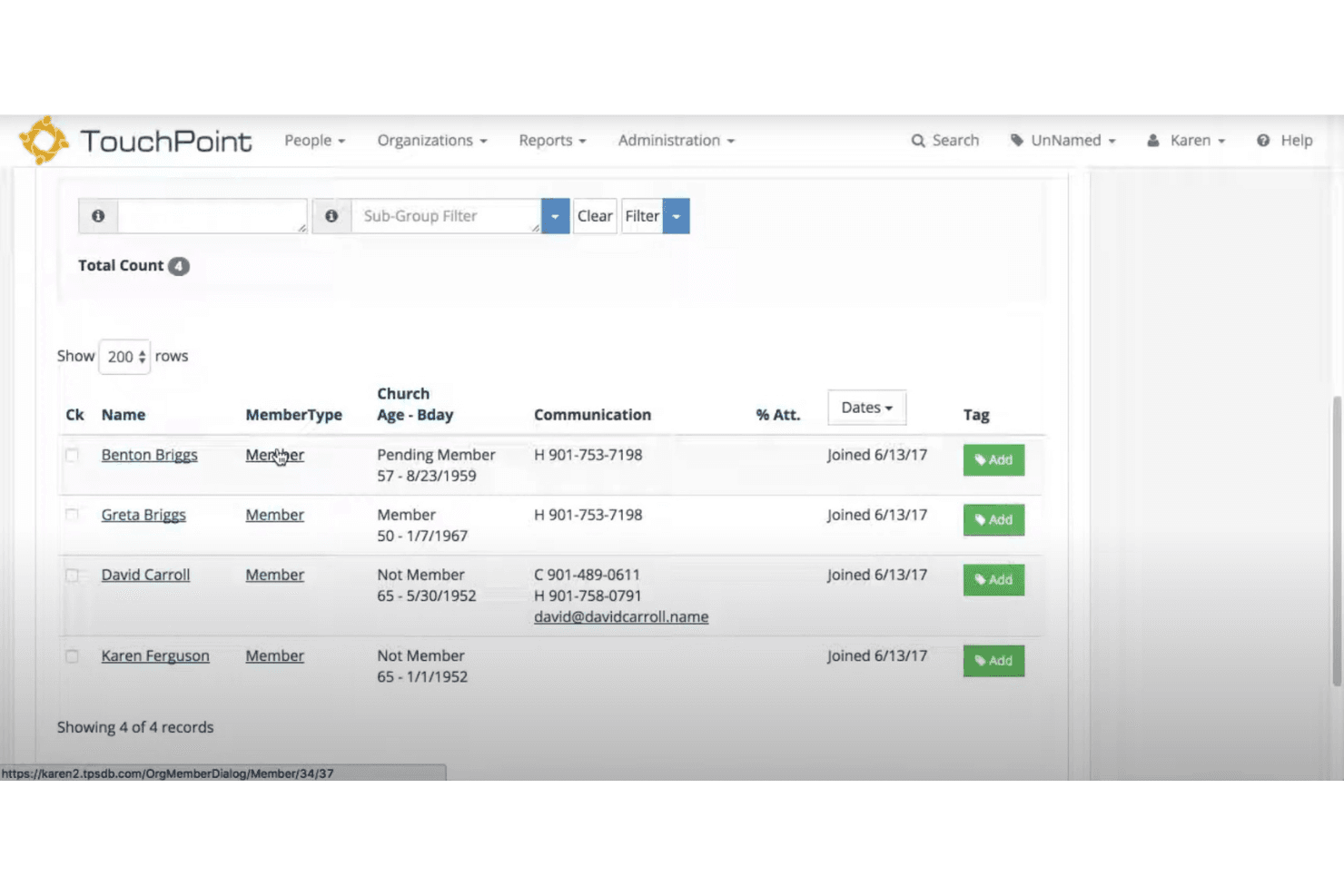Open the Administration menu

(x=677, y=141)
